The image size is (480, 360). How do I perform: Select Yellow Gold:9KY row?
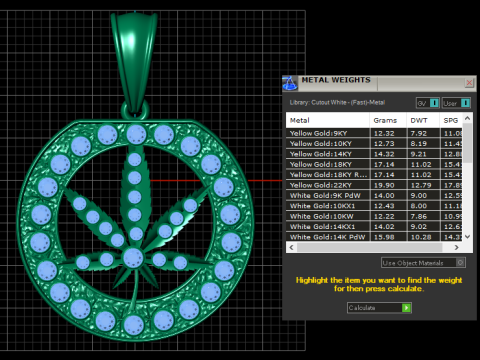point(374,133)
